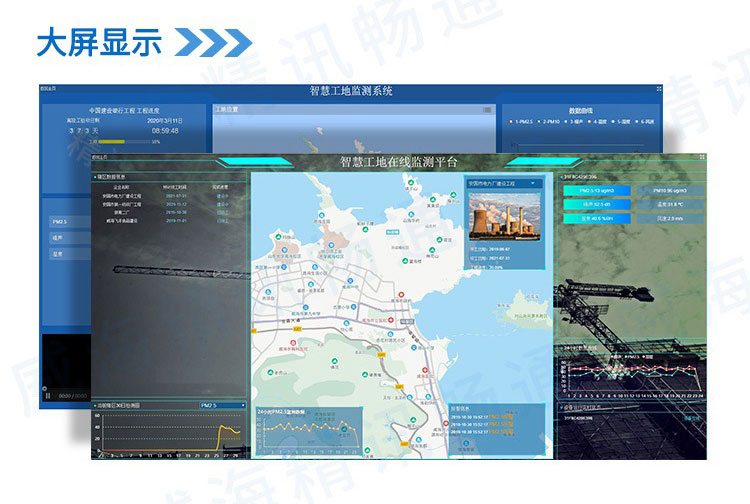Click fullscreen icon of rear monitoring system window
This screenshot has height=504, width=750.
(659, 89)
